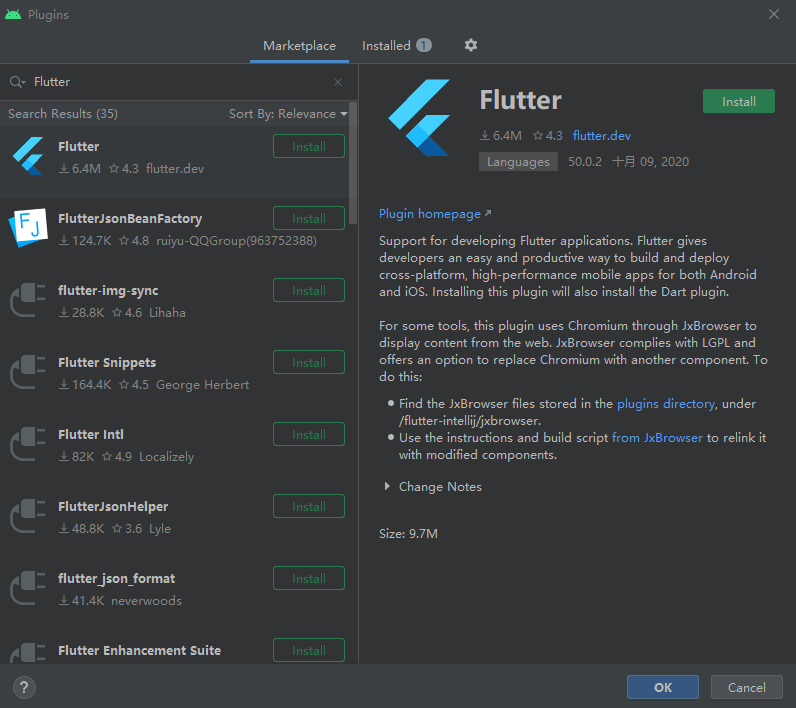This screenshot has height=708, width=796.
Task: Select flutter-img-sync plugin name
Action: pyautogui.click(x=108, y=290)
